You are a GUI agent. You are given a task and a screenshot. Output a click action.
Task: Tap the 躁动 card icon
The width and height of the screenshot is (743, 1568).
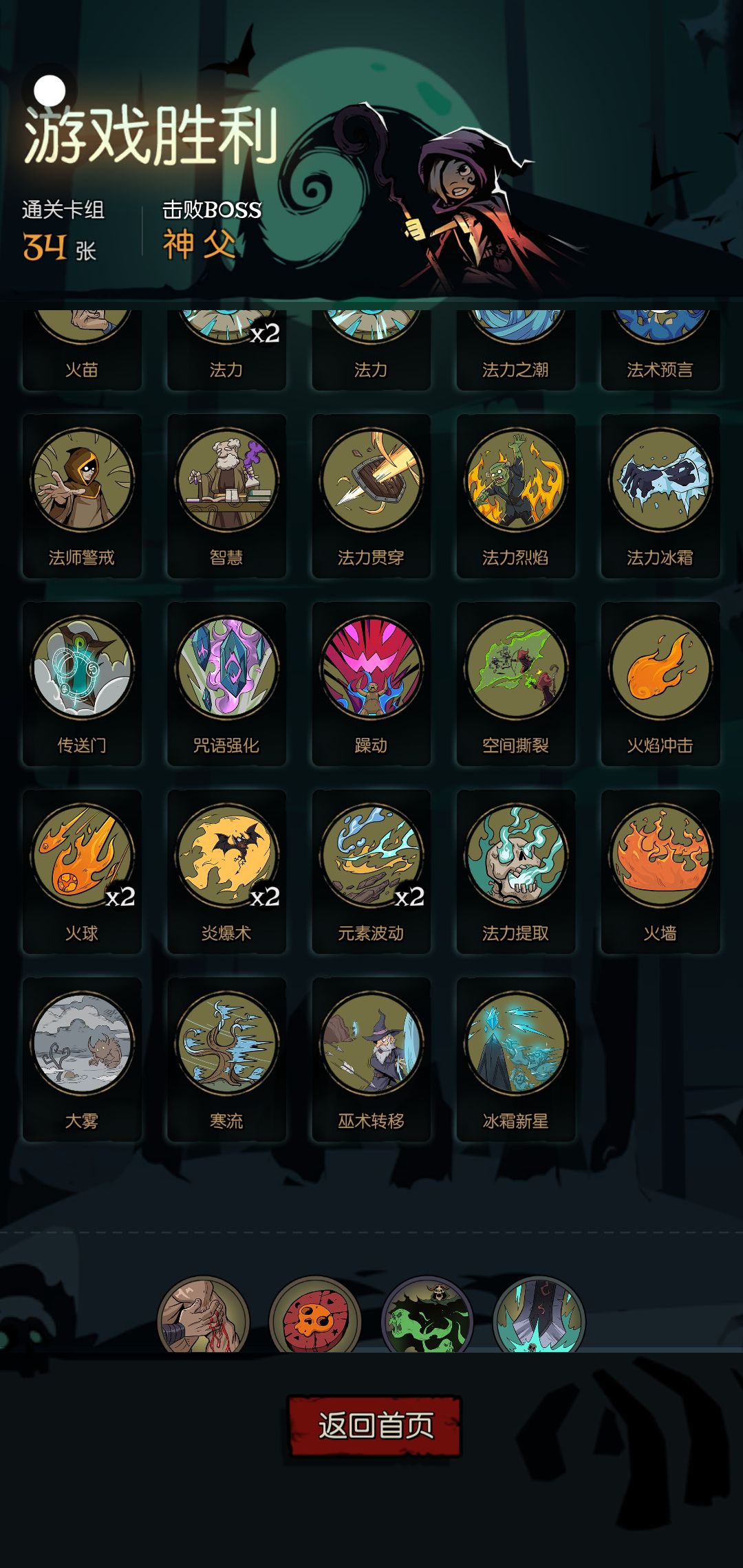371,684
